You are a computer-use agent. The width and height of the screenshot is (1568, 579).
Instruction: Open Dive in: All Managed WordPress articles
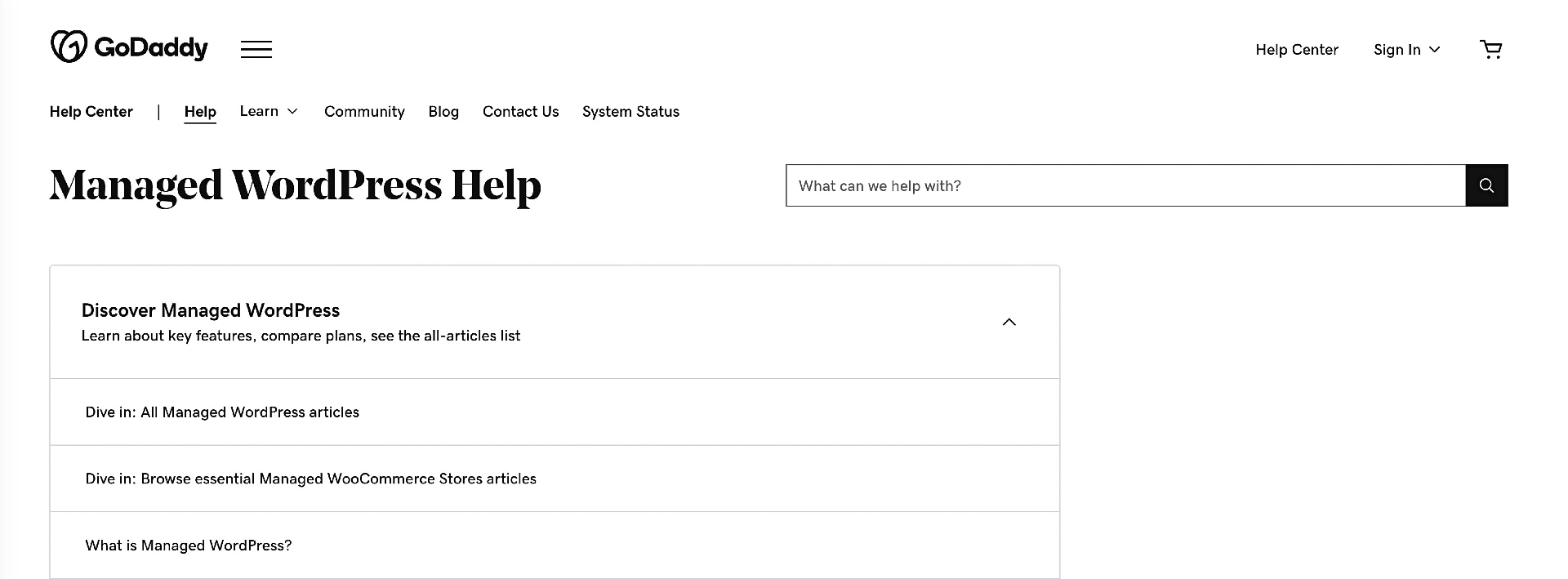(x=222, y=412)
